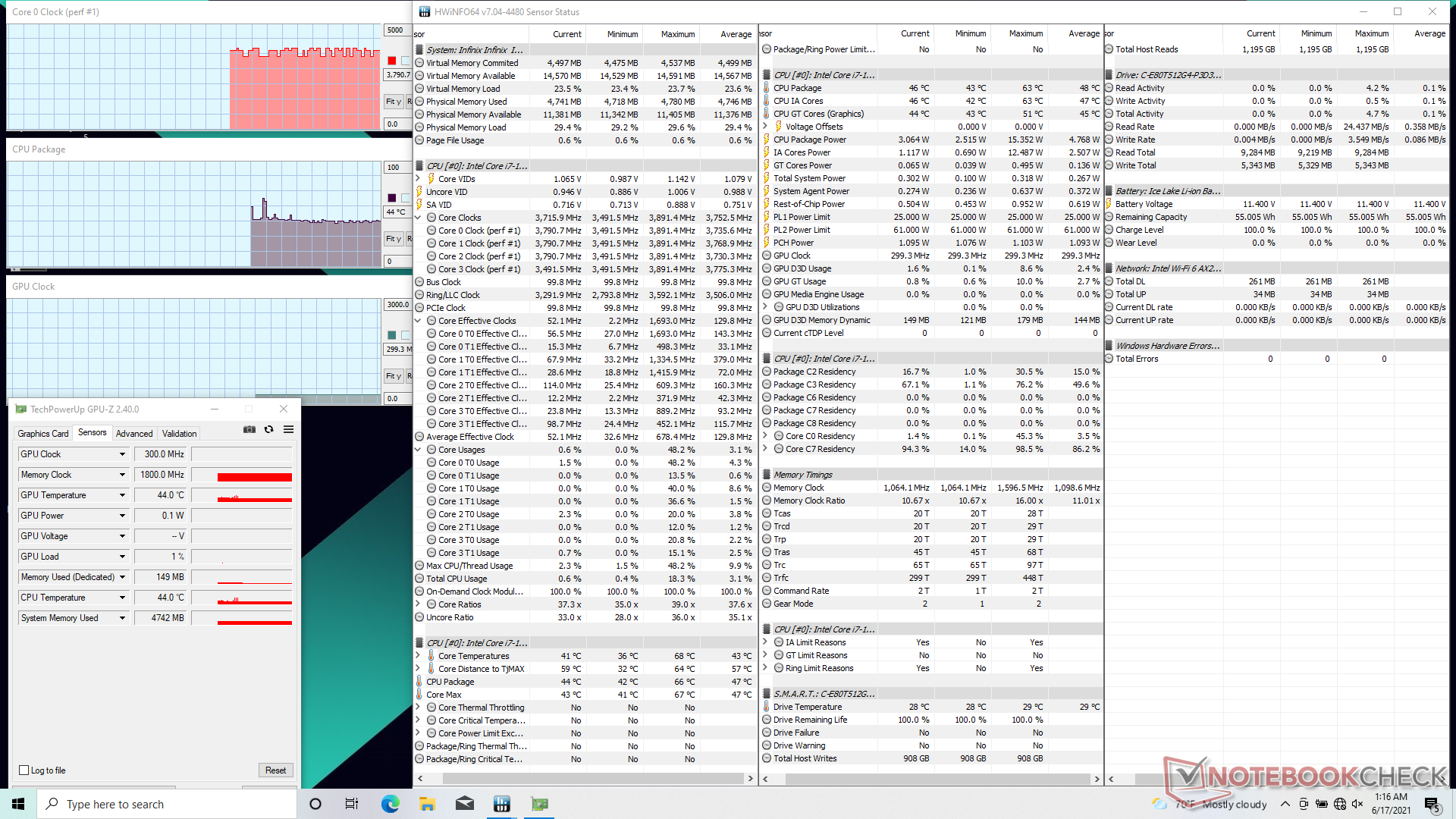Screen dimensions: 1456x819
Task: Click the thermometer icon beside Core Temperatures
Action: (431, 656)
